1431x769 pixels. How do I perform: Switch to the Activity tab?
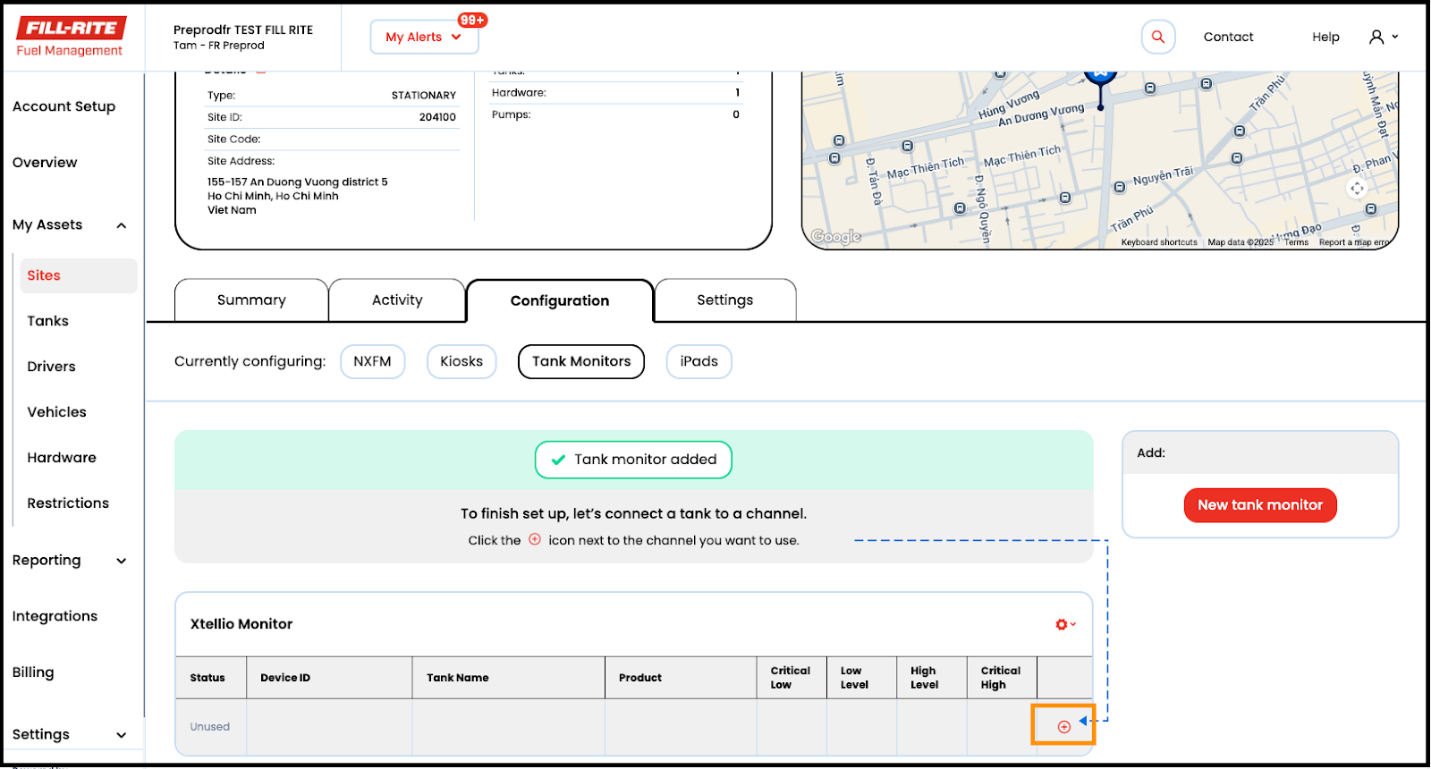coord(397,300)
